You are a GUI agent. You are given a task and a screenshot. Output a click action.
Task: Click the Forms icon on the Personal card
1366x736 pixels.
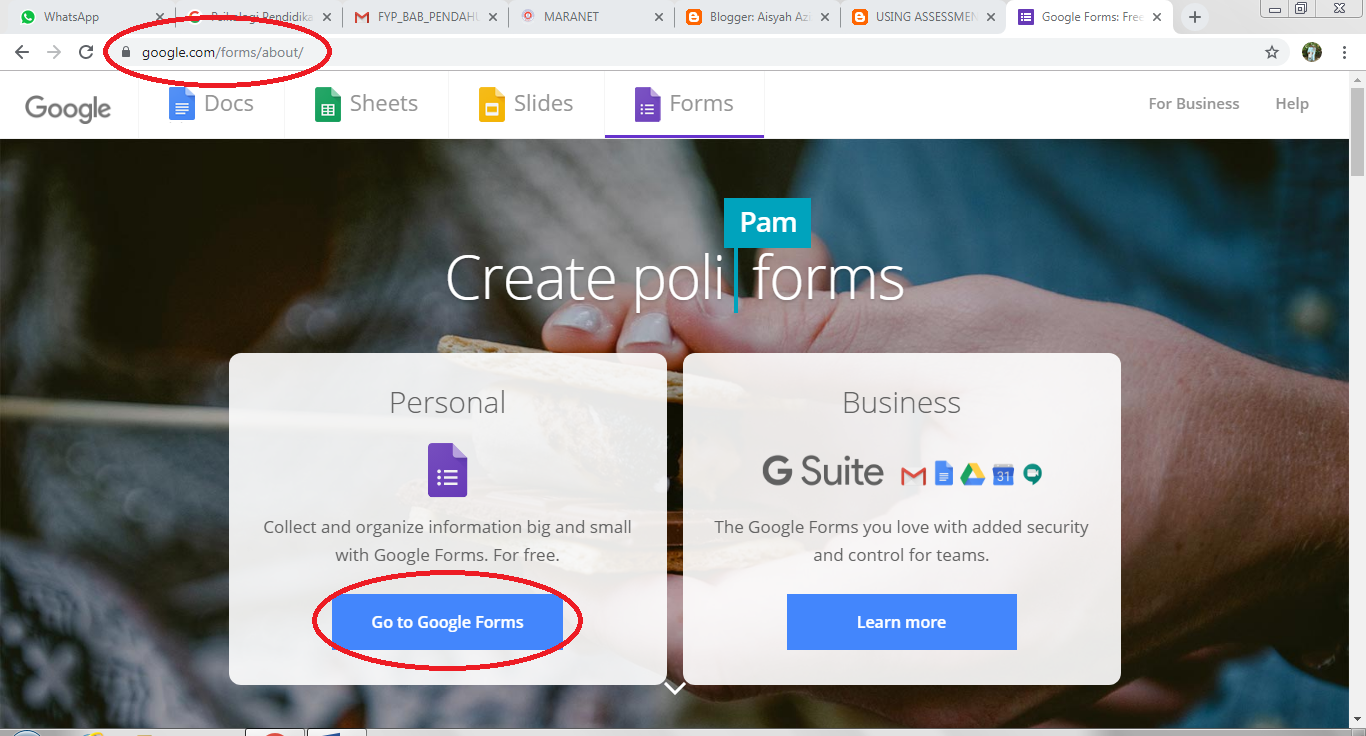pyautogui.click(x=447, y=470)
